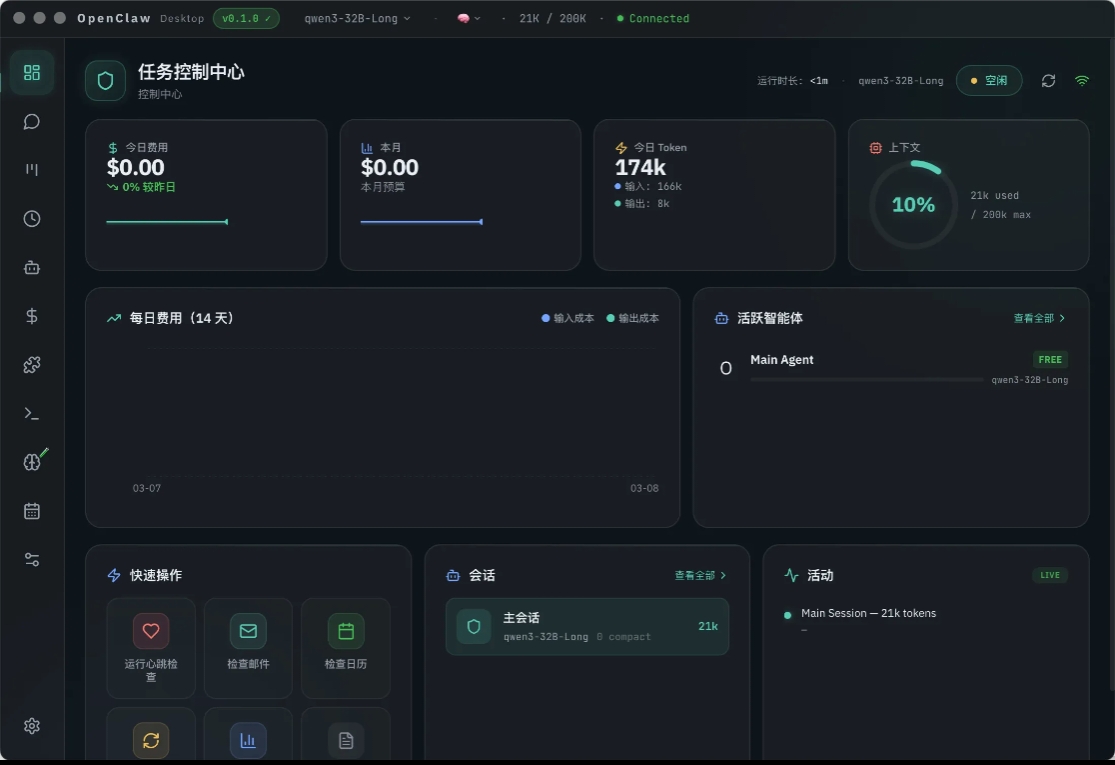Open 查看全部 link in 会话 panel
This screenshot has width=1115, height=765.
click(700, 576)
